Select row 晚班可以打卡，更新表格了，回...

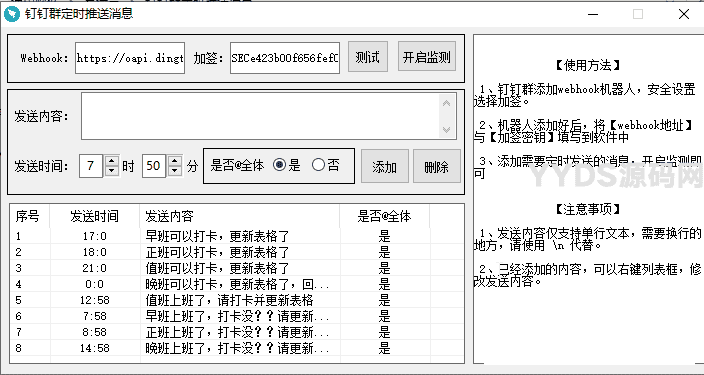(x=237, y=284)
